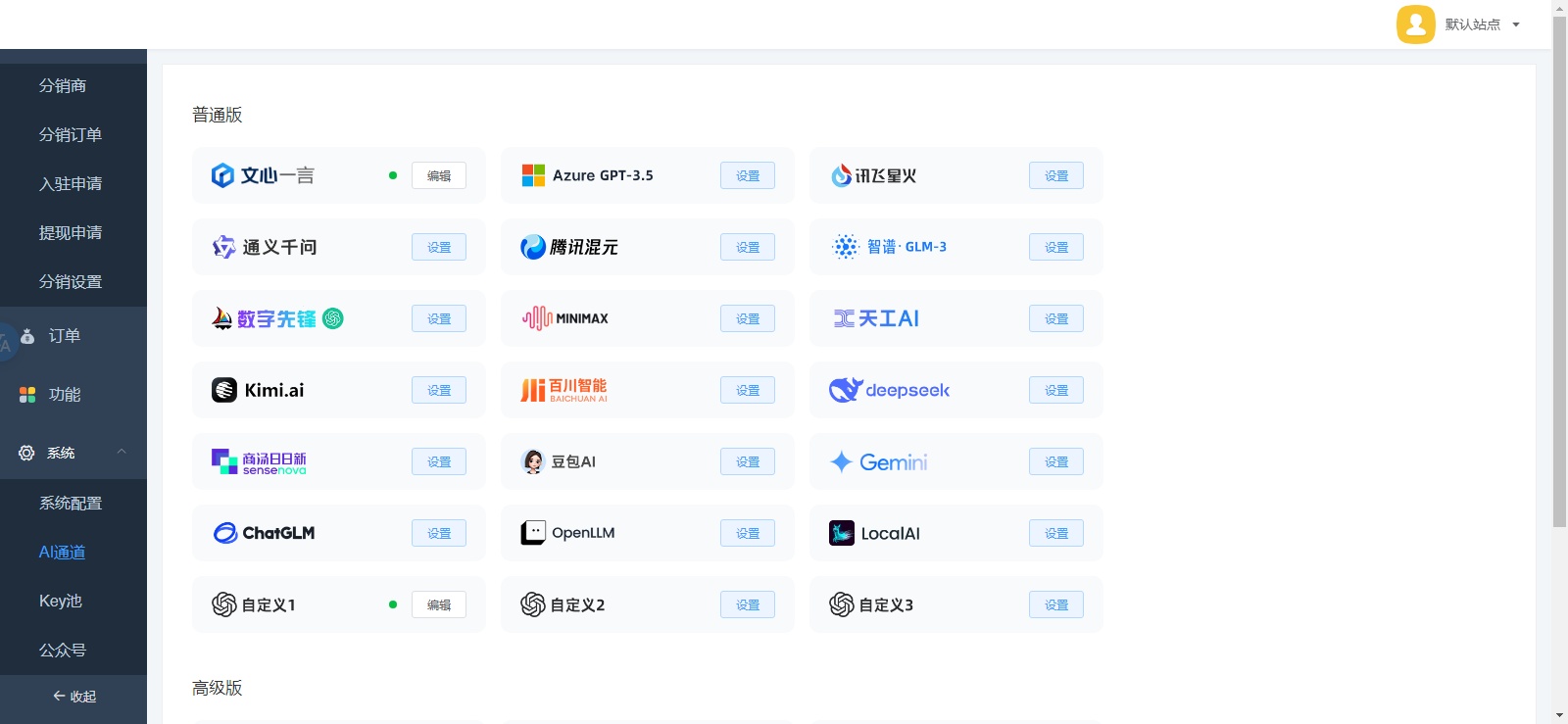
Task: Open 分销订单 in the sidebar
Action: (x=71, y=135)
